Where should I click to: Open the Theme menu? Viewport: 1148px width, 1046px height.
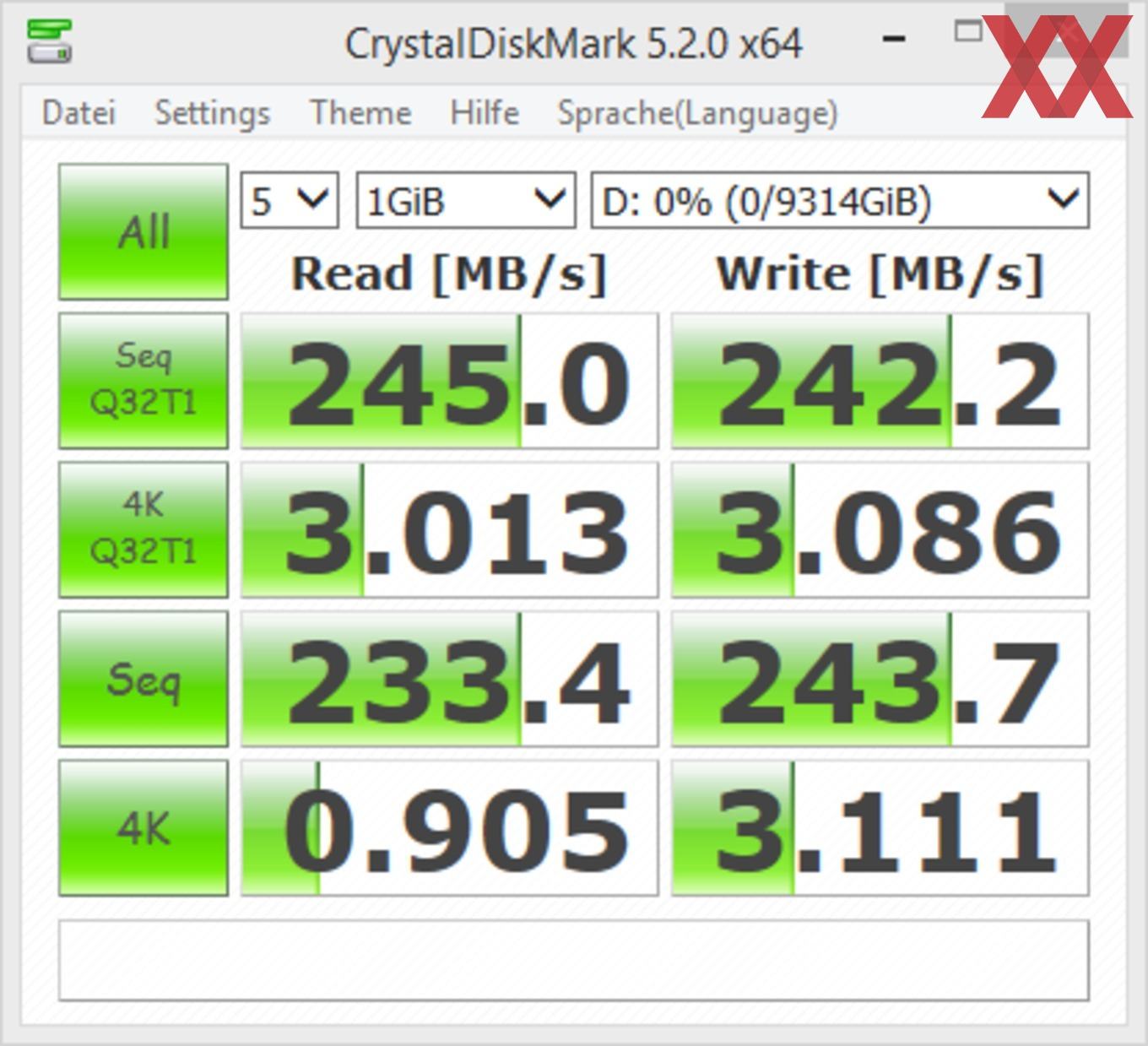tap(360, 112)
